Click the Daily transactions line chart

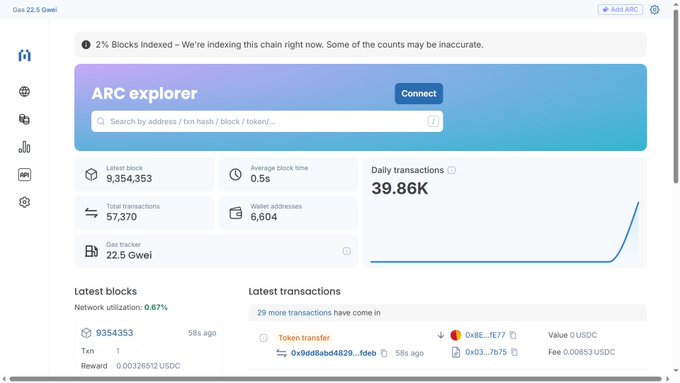coord(504,232)
